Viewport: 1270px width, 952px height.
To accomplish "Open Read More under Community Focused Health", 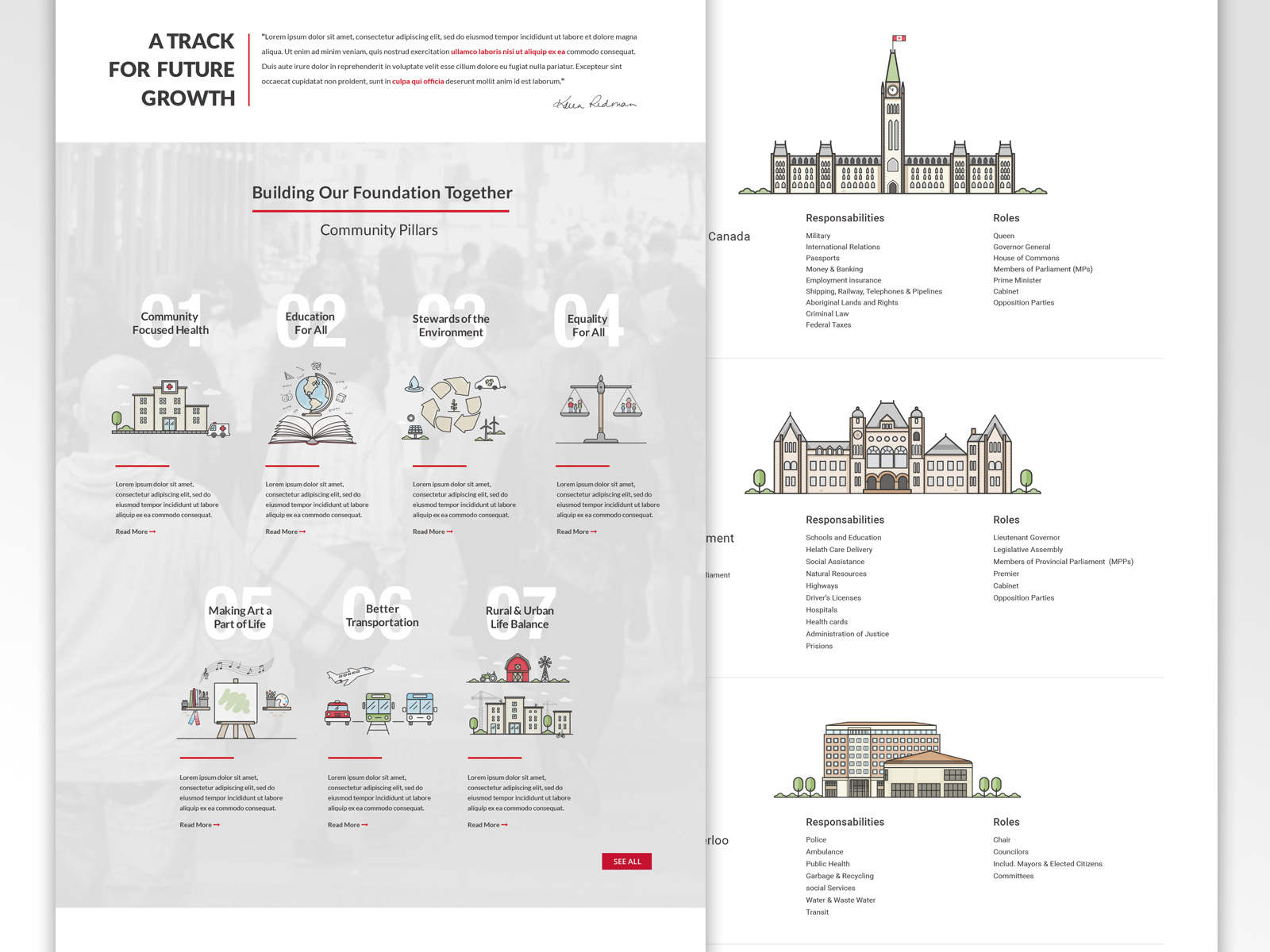I will [133, 532].
